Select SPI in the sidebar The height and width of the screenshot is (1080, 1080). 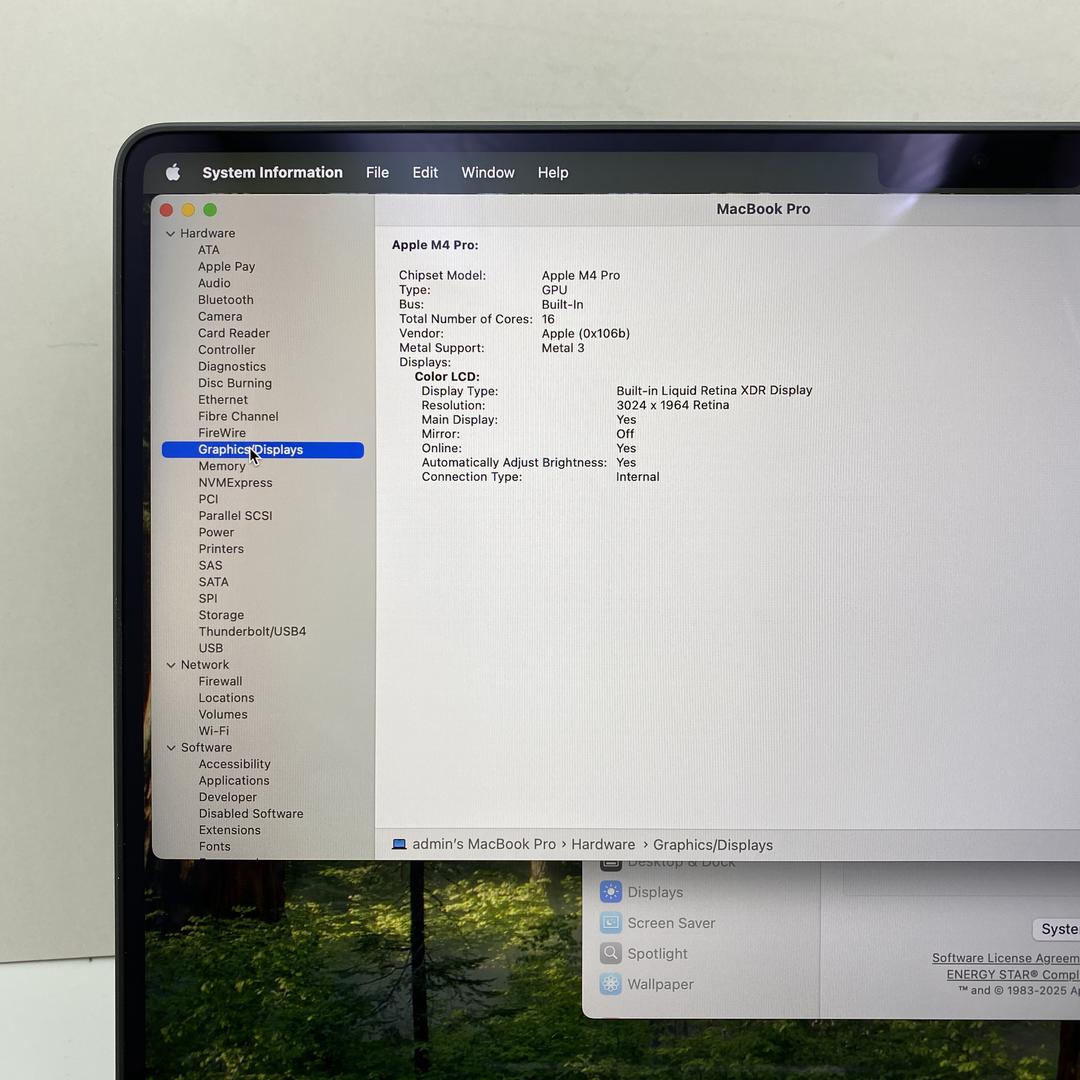(208, 599)
